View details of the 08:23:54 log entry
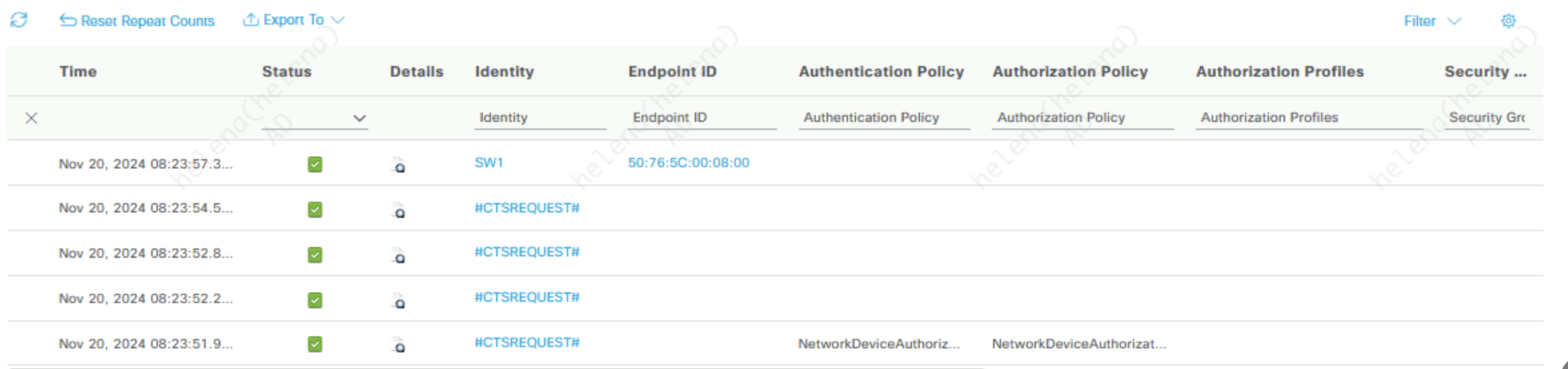The image size is (1568, 369). 398,210
